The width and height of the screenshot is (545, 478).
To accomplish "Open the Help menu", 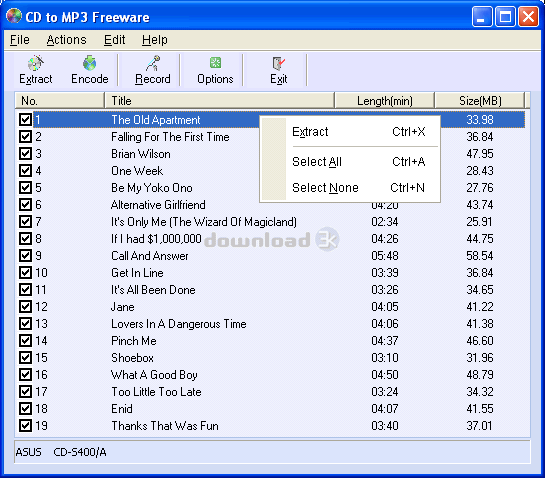I will tap(155, 40).
